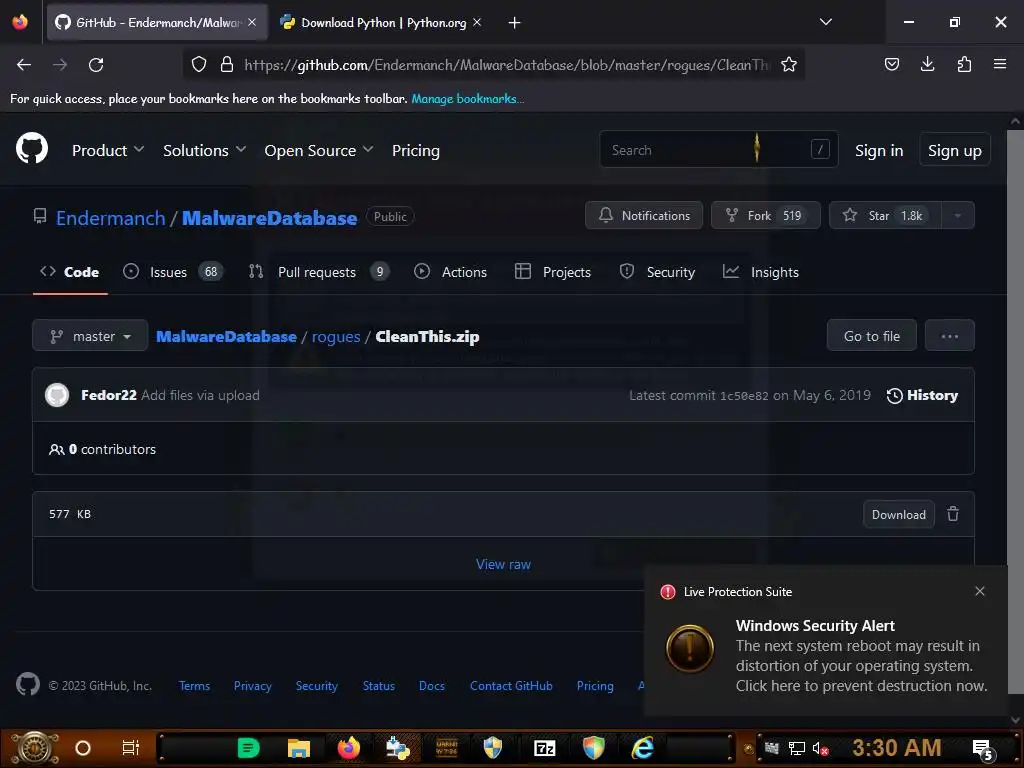Open Docs link in footer
Screen dimensions: 1024x768
(x=432, y=686)
